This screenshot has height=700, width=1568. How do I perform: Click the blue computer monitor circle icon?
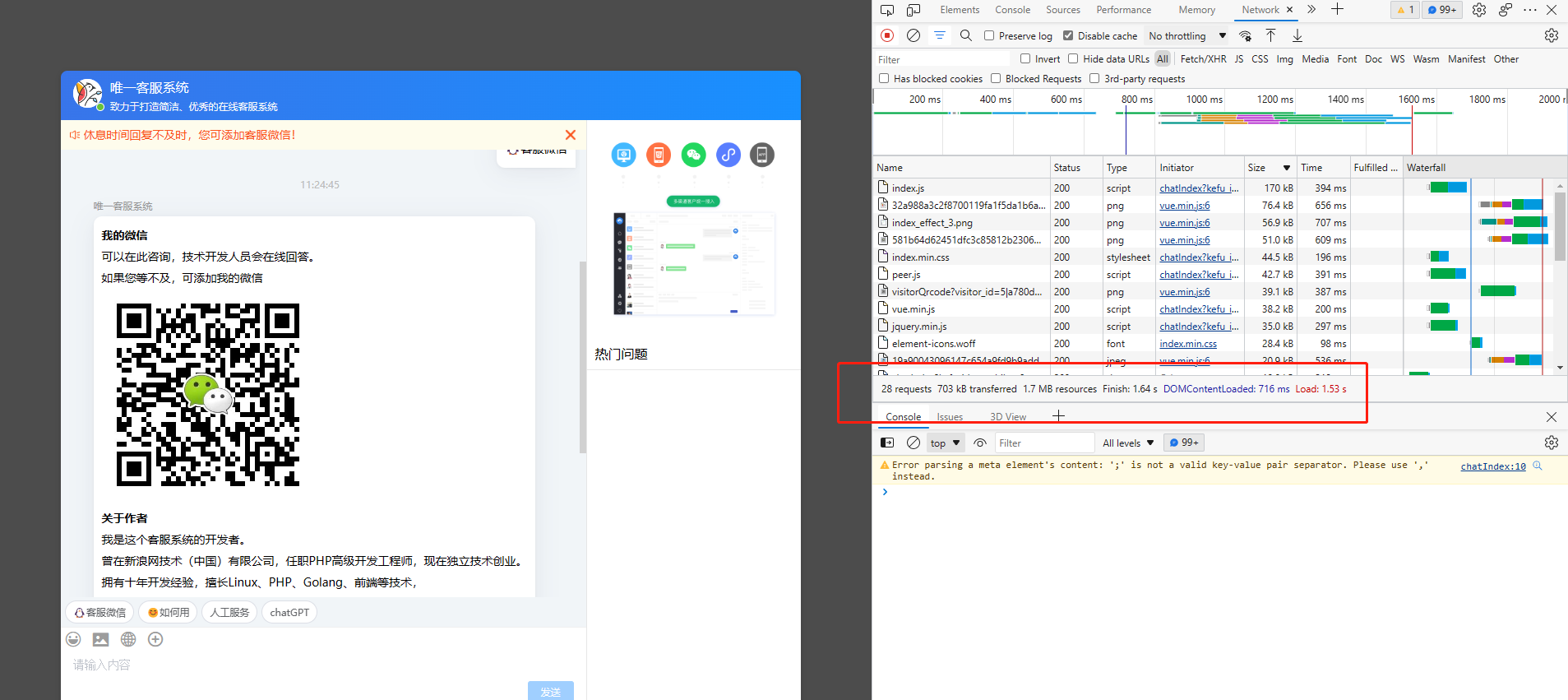click(x=624, y=155)
